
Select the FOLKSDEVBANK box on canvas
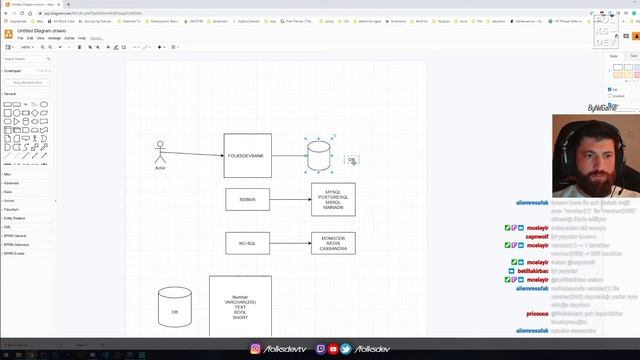click(x=247, y=156)
